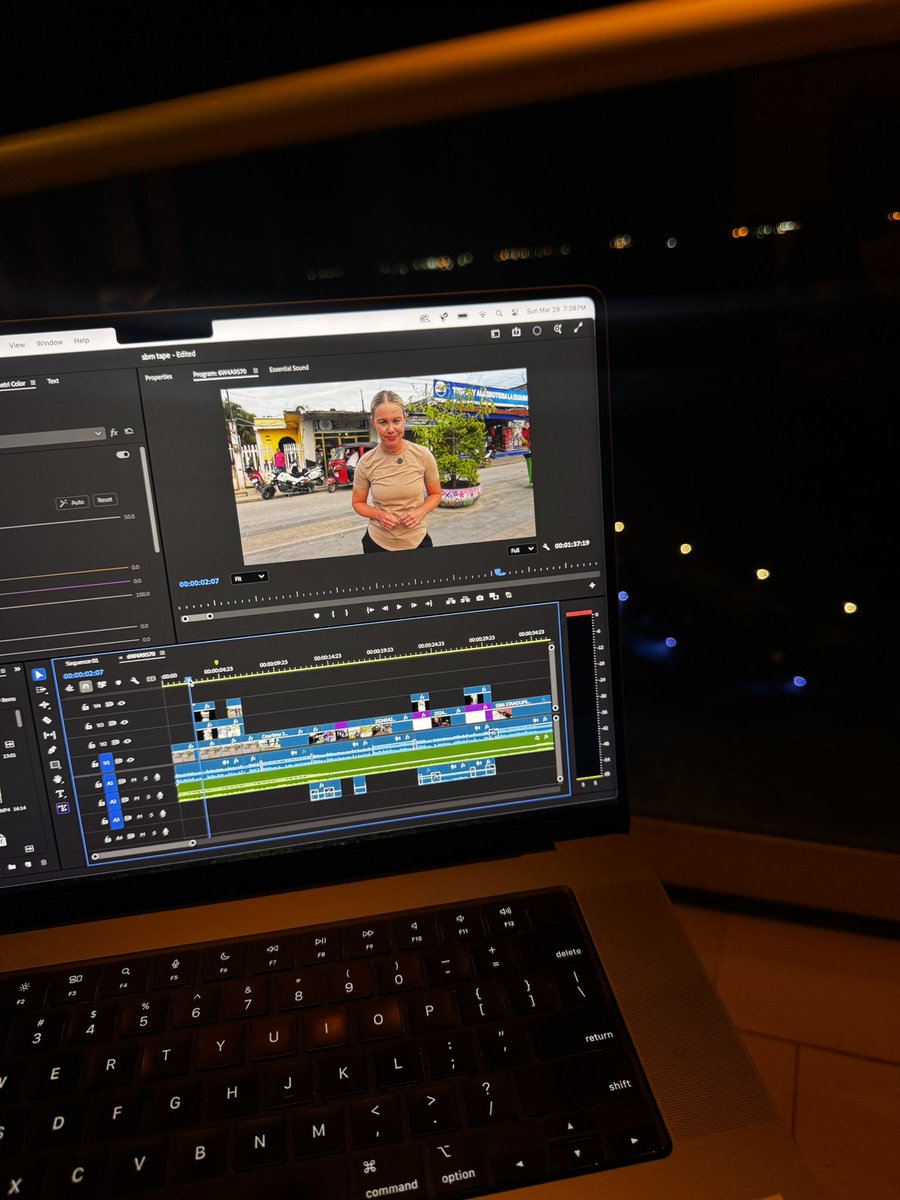Go to Out point
900x1200 pixels.
tap(428, 603)
